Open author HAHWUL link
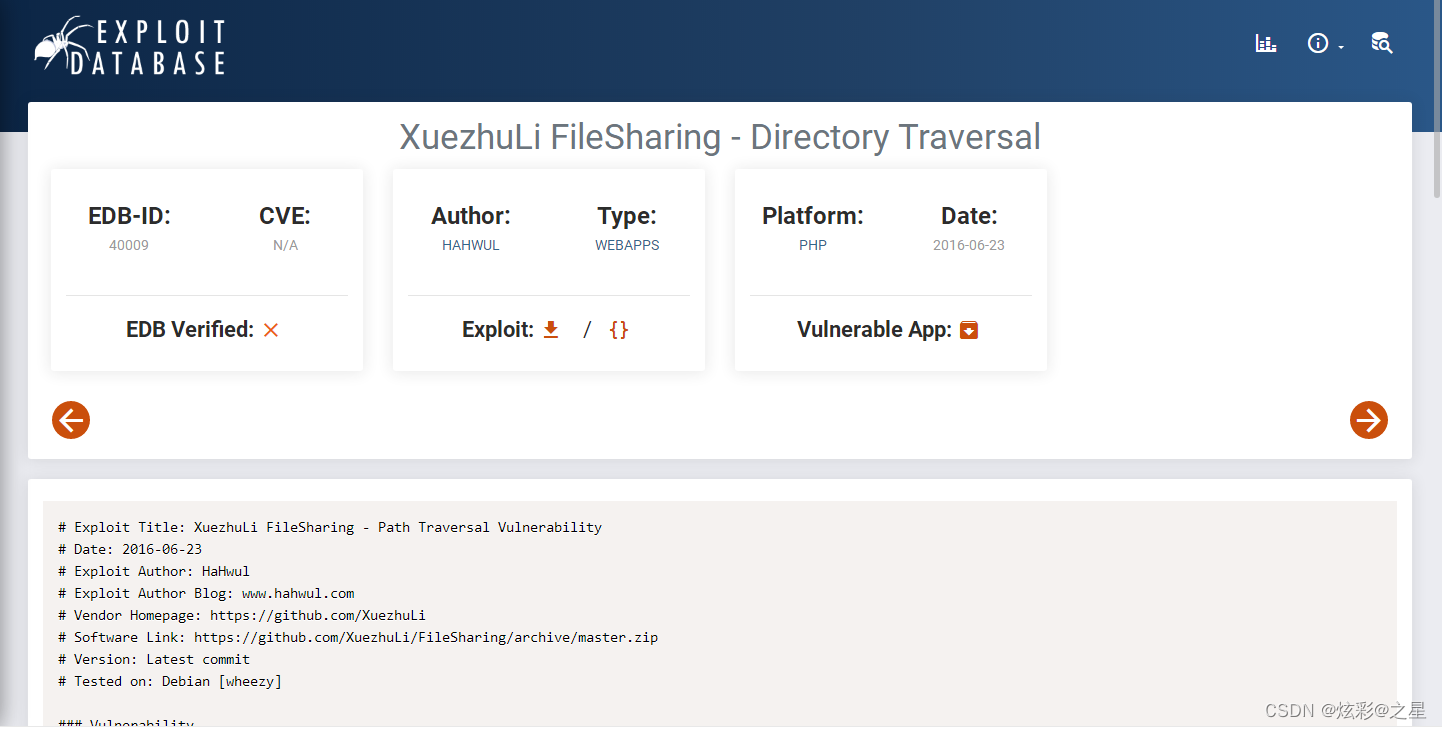Image resolution: width=1442 pixels, height=730 pixels. point(471,245)
